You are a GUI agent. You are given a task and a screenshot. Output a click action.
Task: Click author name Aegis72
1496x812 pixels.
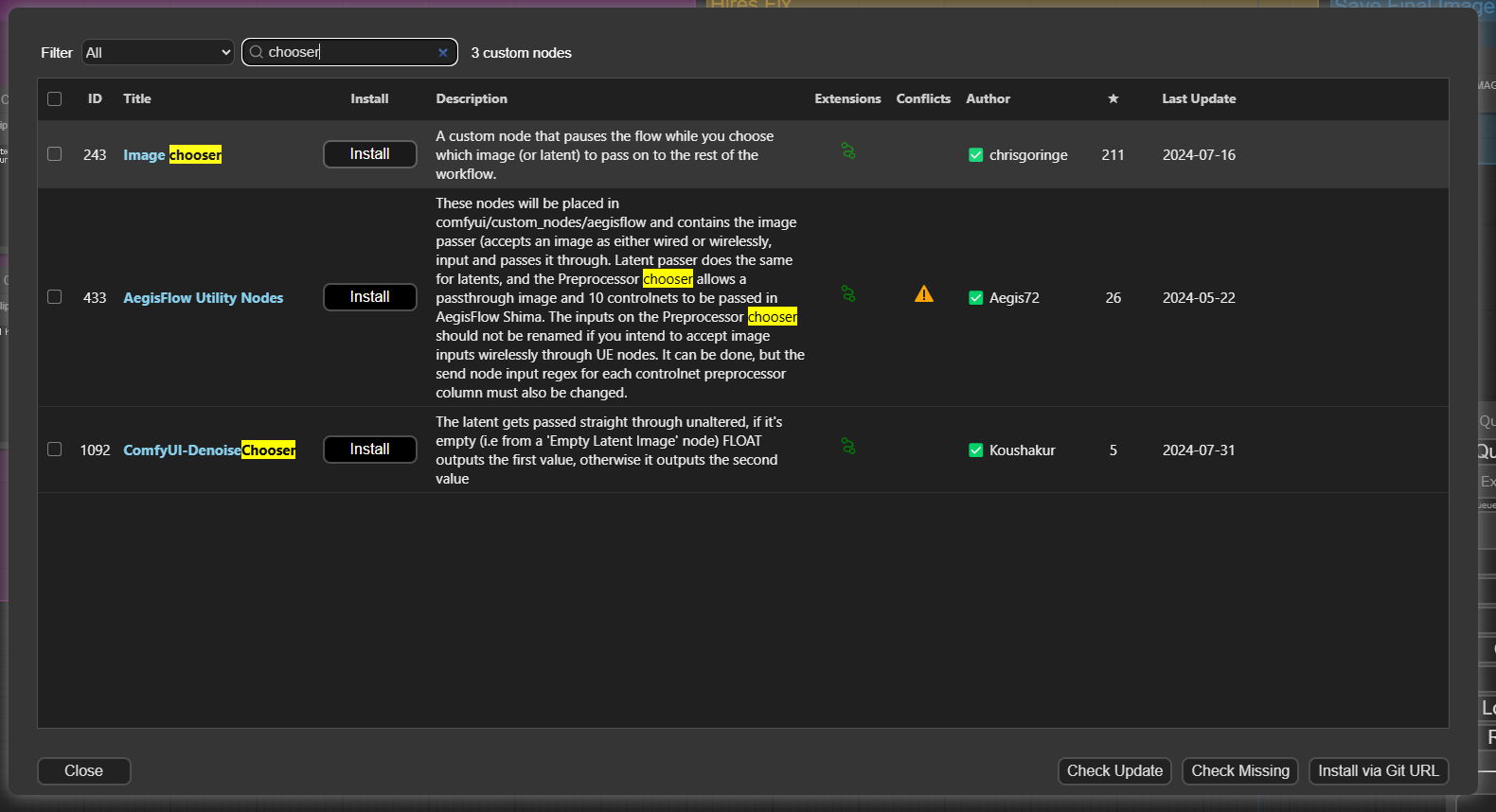(x=1014, y=298)
